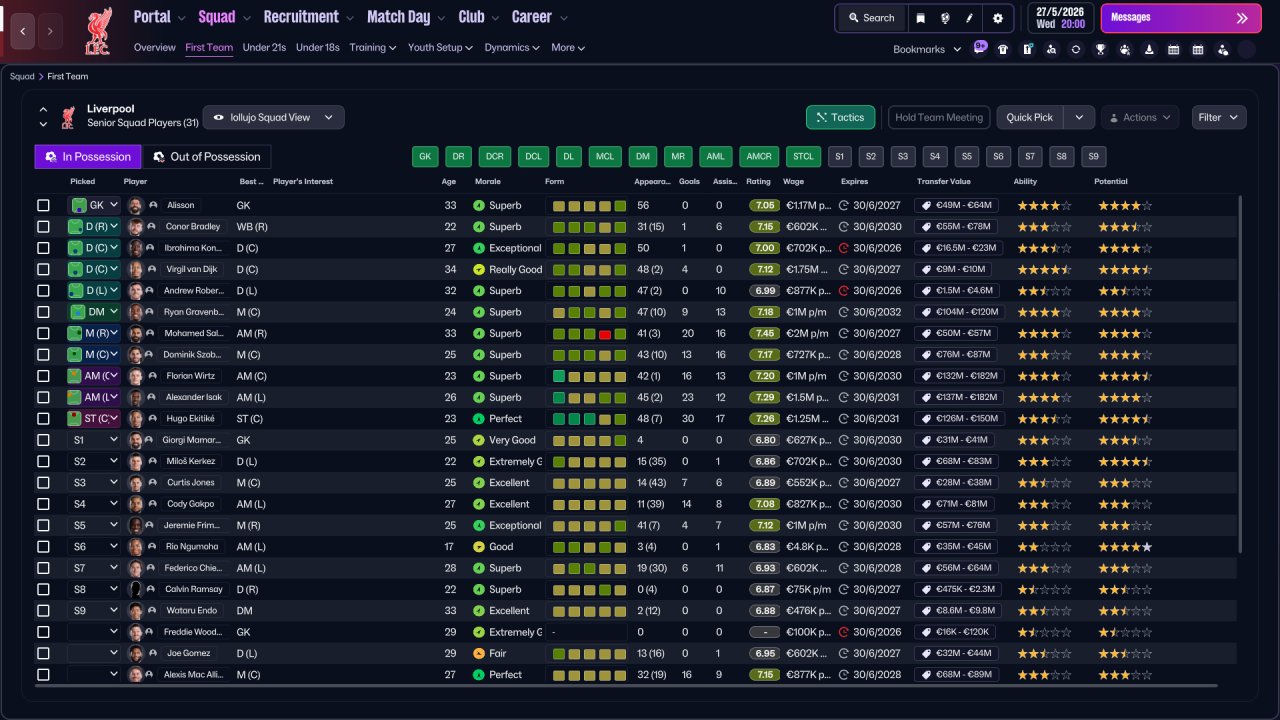Screen dimensions: 1280x720
Task: Tick Mohamed Salah's row checkbox
Action: [x=43, y=333]
